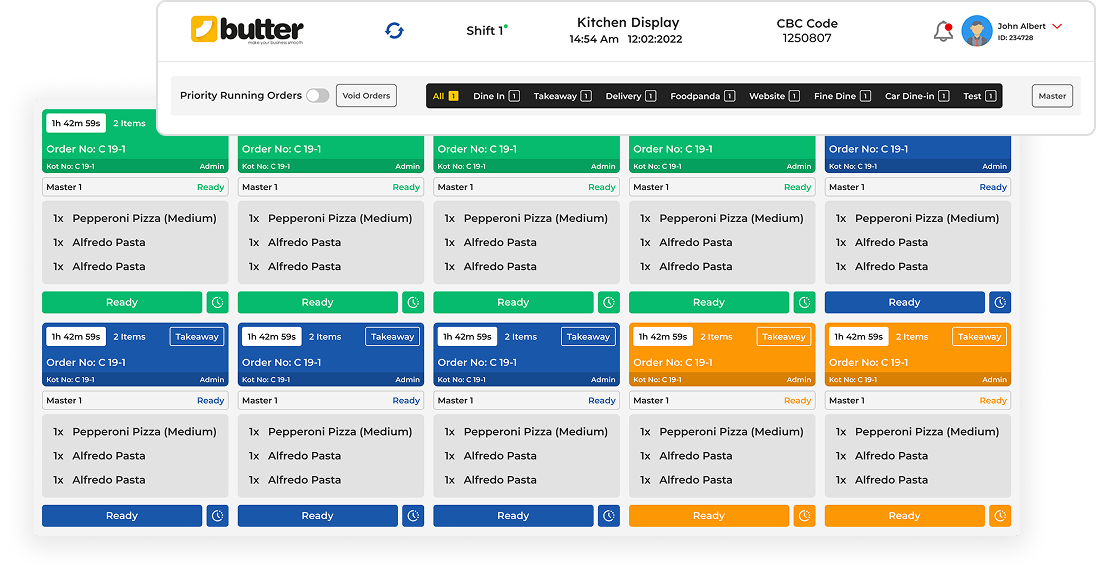Switch to the Foodpanda tab

click(x=702, y=96)
